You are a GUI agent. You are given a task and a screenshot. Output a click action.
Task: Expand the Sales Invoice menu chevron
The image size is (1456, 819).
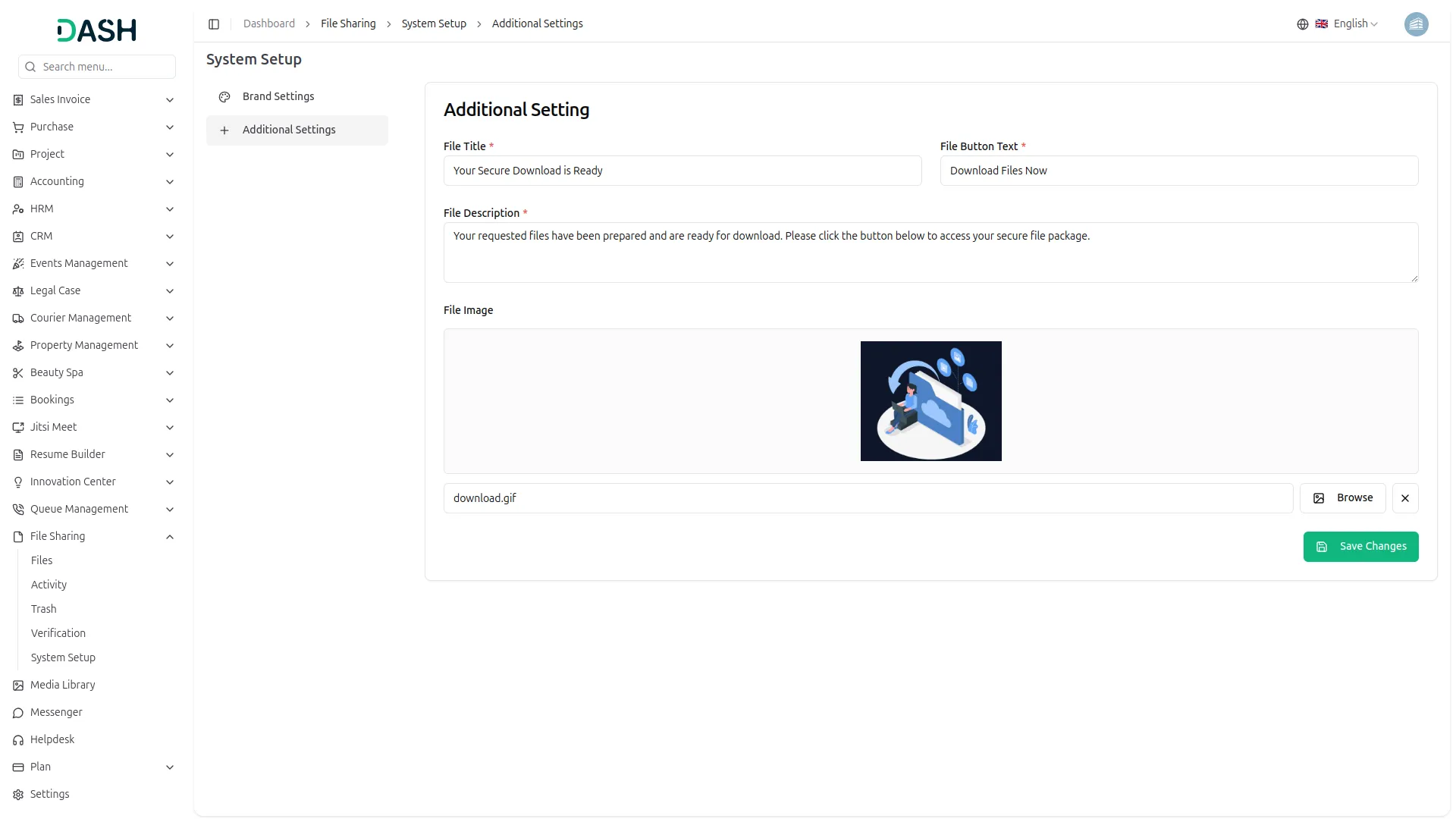click(170, 99)
